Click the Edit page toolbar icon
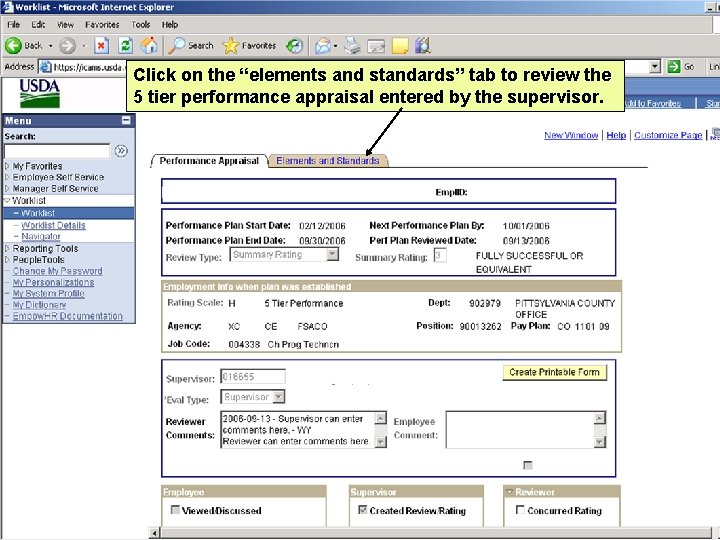 (x=376, y=46)
